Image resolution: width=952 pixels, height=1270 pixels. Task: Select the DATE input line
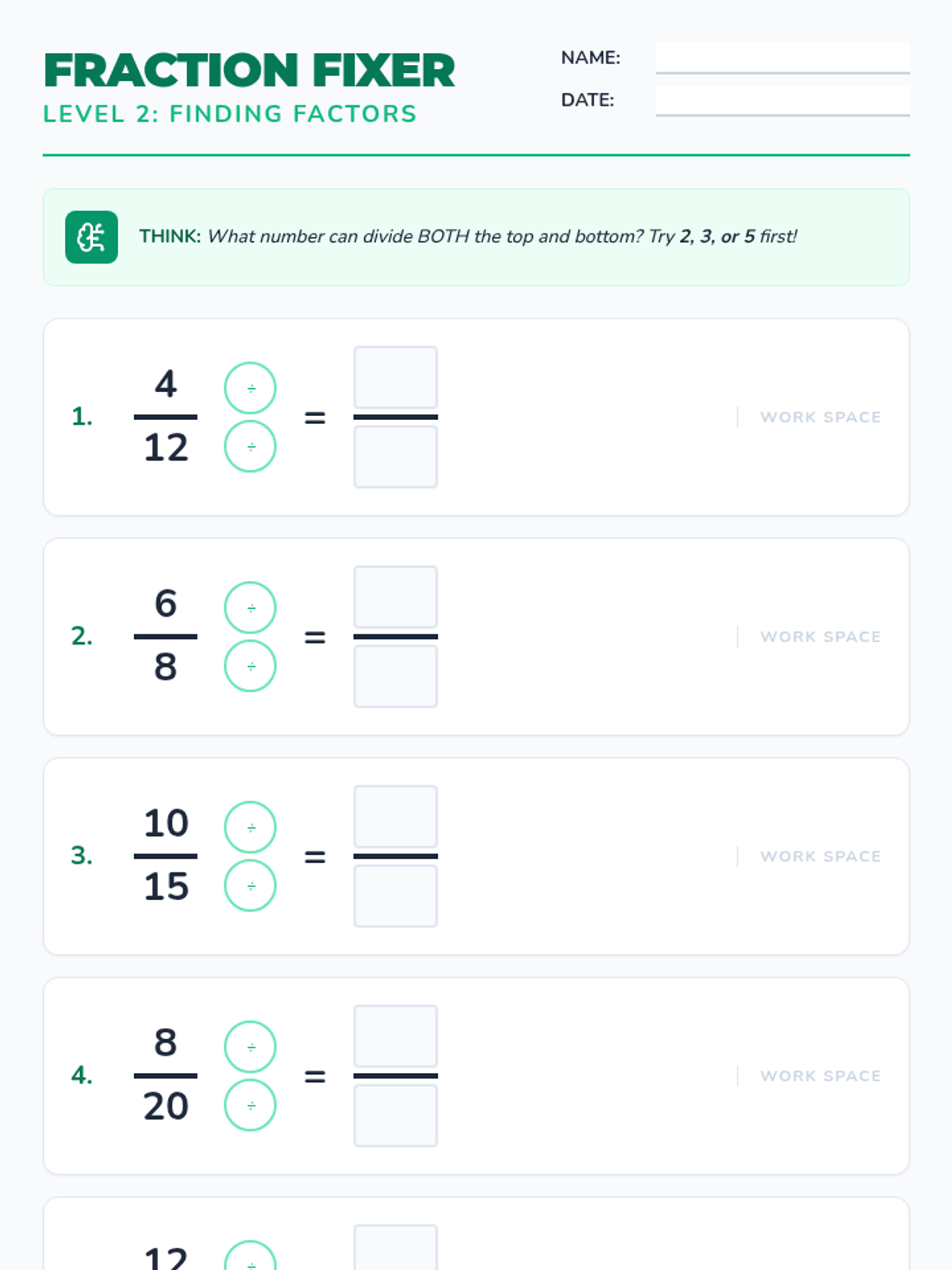point(782,100)
